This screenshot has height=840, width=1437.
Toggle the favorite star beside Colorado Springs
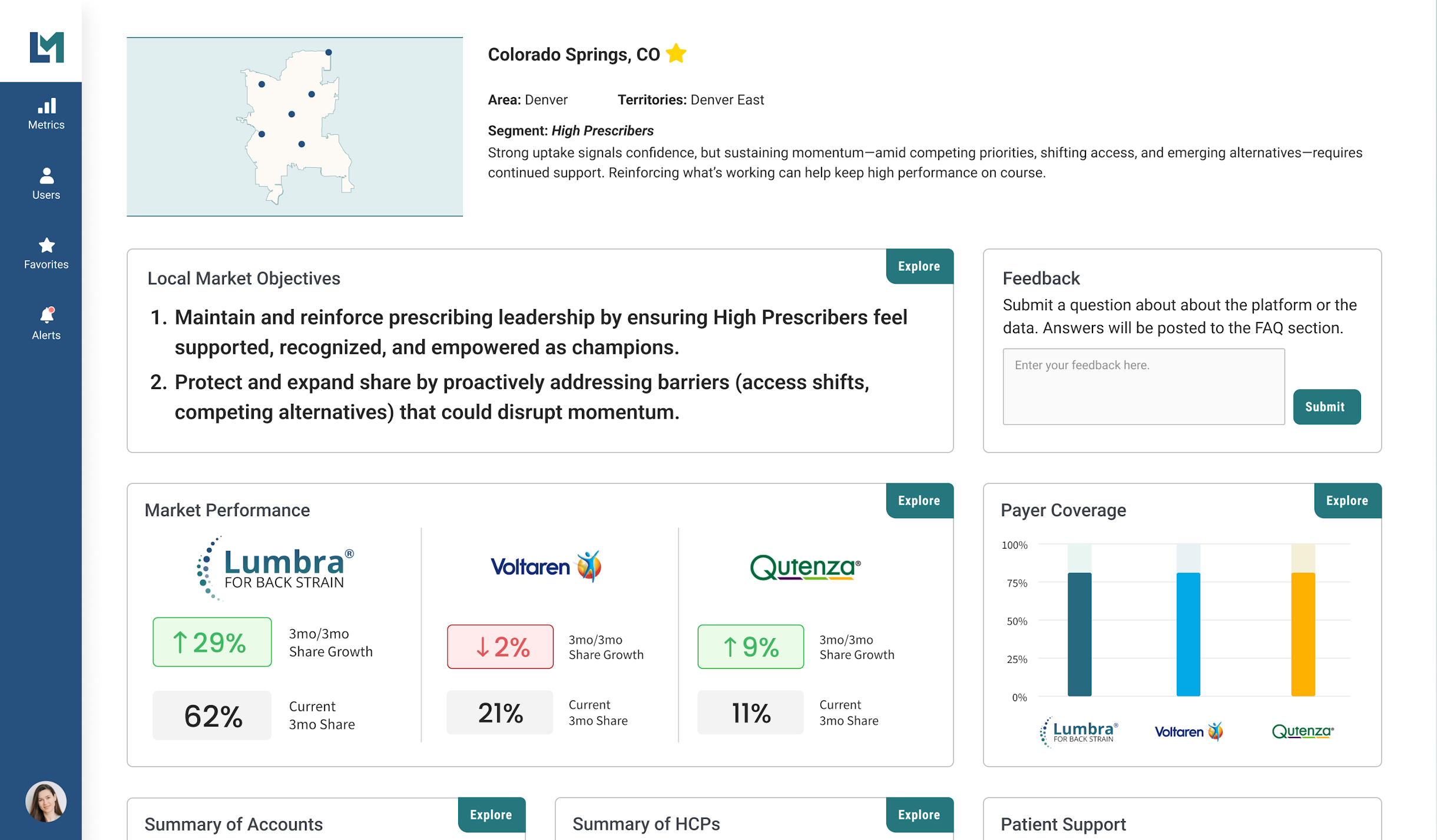pos(676,54)
